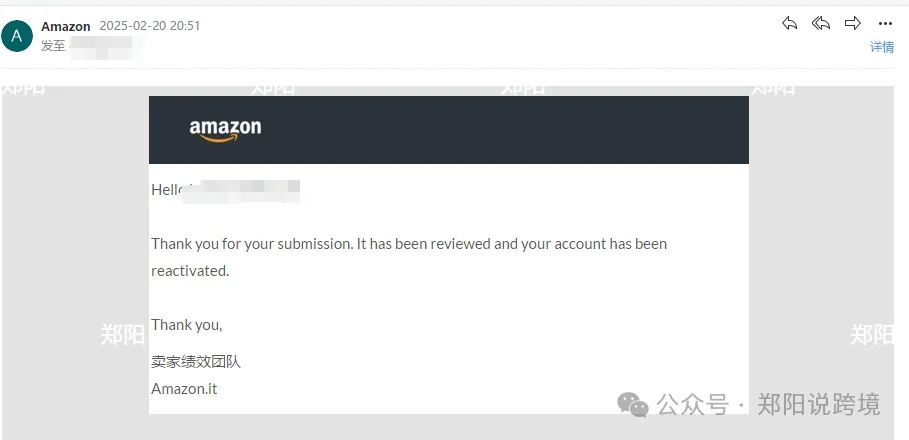Click the Reply arrow icon
The width and height of the screenshot is (909, 440).
tap(790, 23)
